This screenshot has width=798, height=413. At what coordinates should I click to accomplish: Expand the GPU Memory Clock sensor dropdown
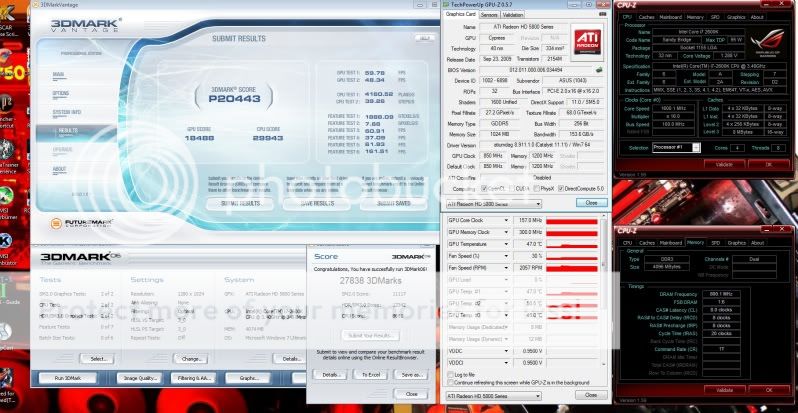click(506, 232)
